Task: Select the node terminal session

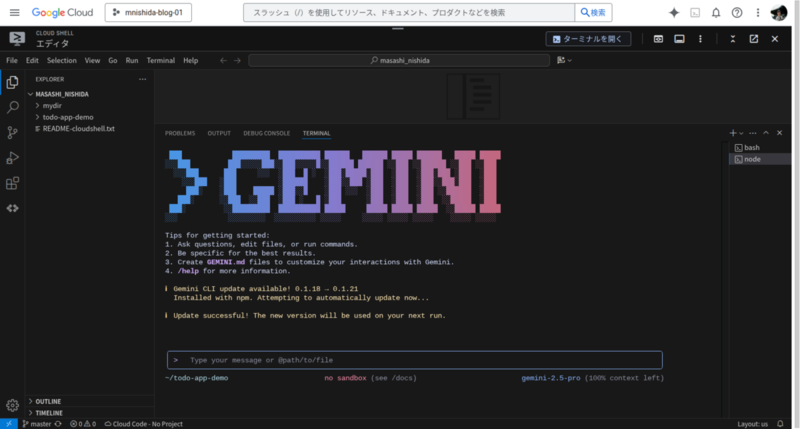Action: coord(760,159)
